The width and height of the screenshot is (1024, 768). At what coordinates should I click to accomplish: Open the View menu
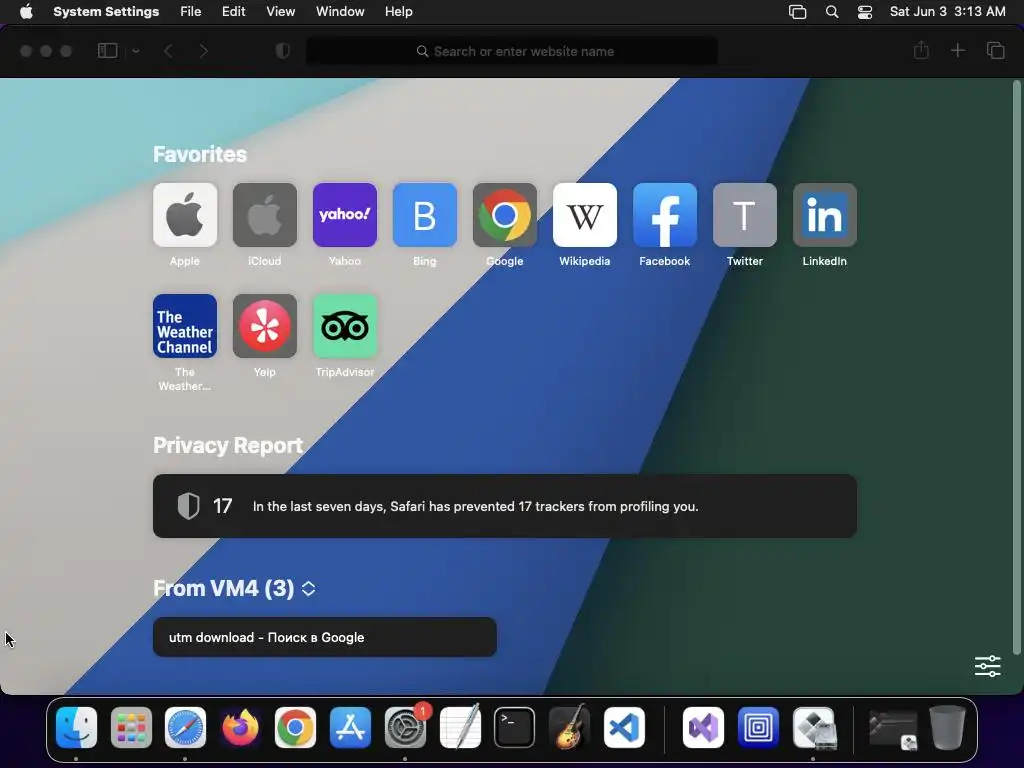click(280, 11)
